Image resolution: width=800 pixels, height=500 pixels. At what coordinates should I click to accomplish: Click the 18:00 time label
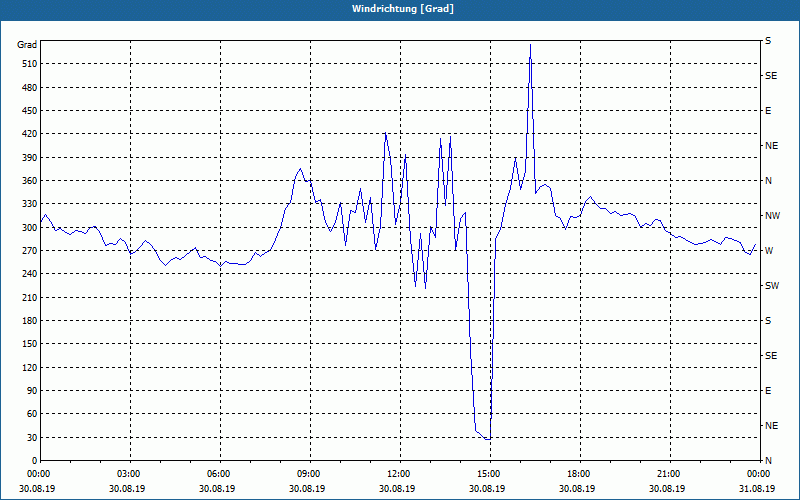coord(577,474)
